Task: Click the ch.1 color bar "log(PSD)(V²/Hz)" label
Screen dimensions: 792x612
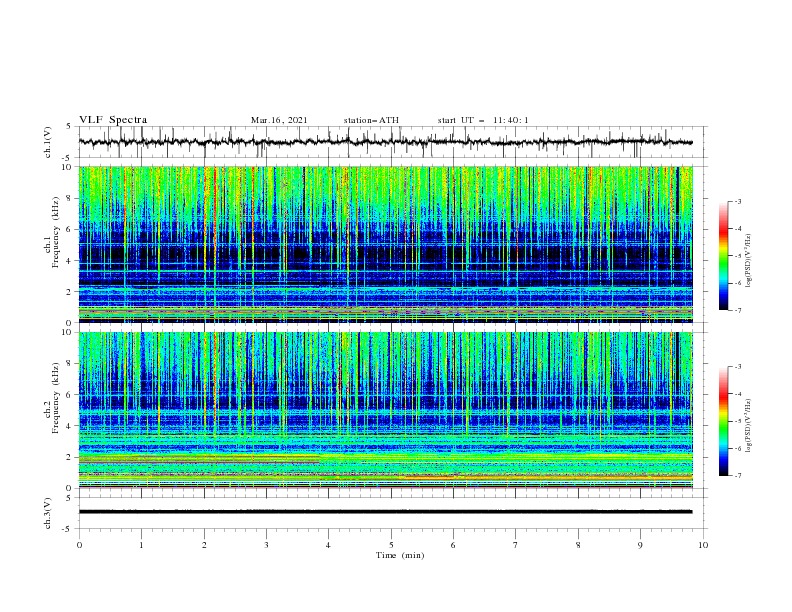Action: tap(748, 261)
